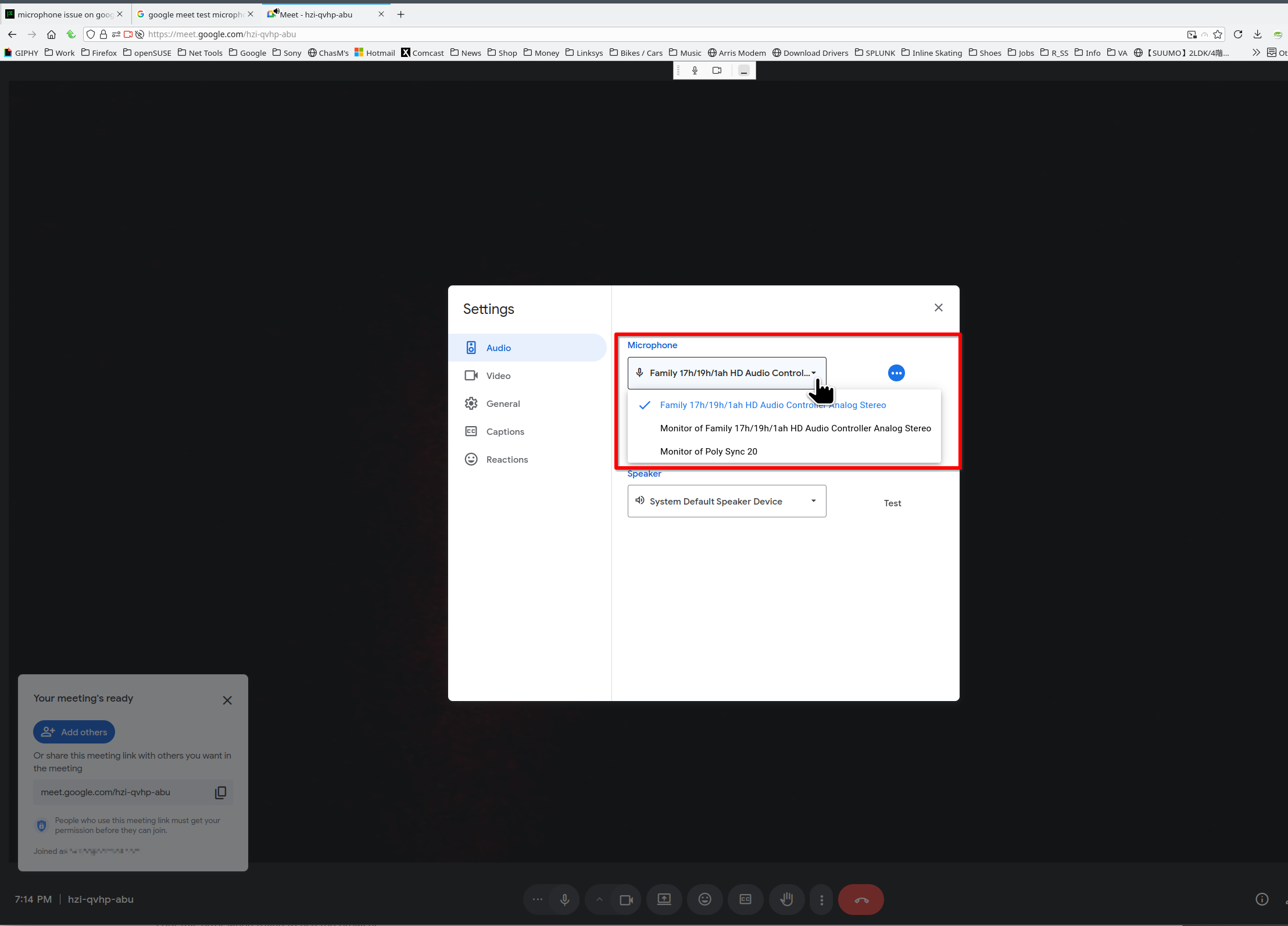Image resolution: width=1288 pixels, height=926 pixels.
Task: Expand the Speaker device dropdown
Action: (727, 501)
